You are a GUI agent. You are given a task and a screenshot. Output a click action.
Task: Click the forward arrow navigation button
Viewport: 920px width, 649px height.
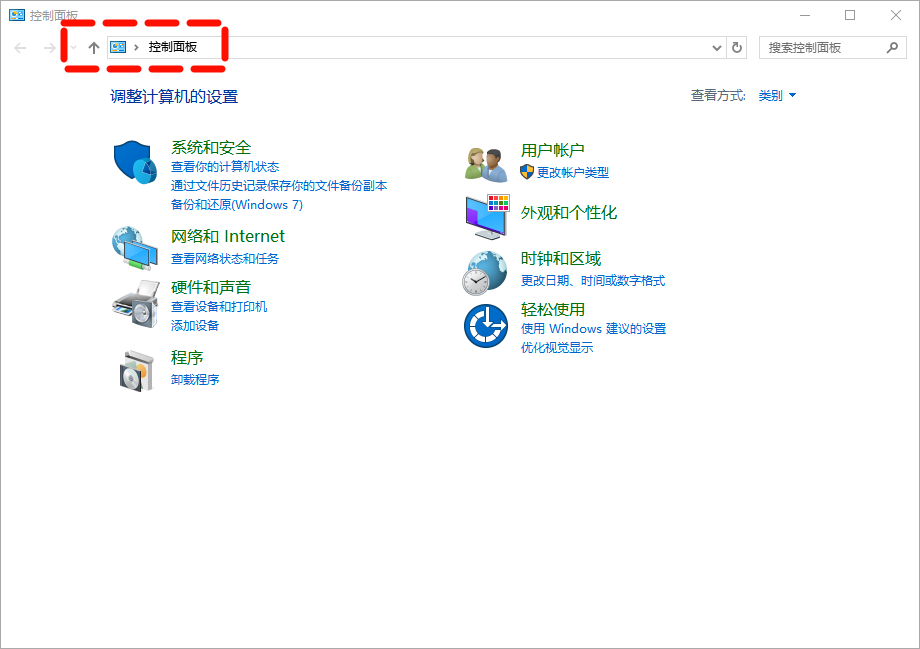(x=50, y=48)
